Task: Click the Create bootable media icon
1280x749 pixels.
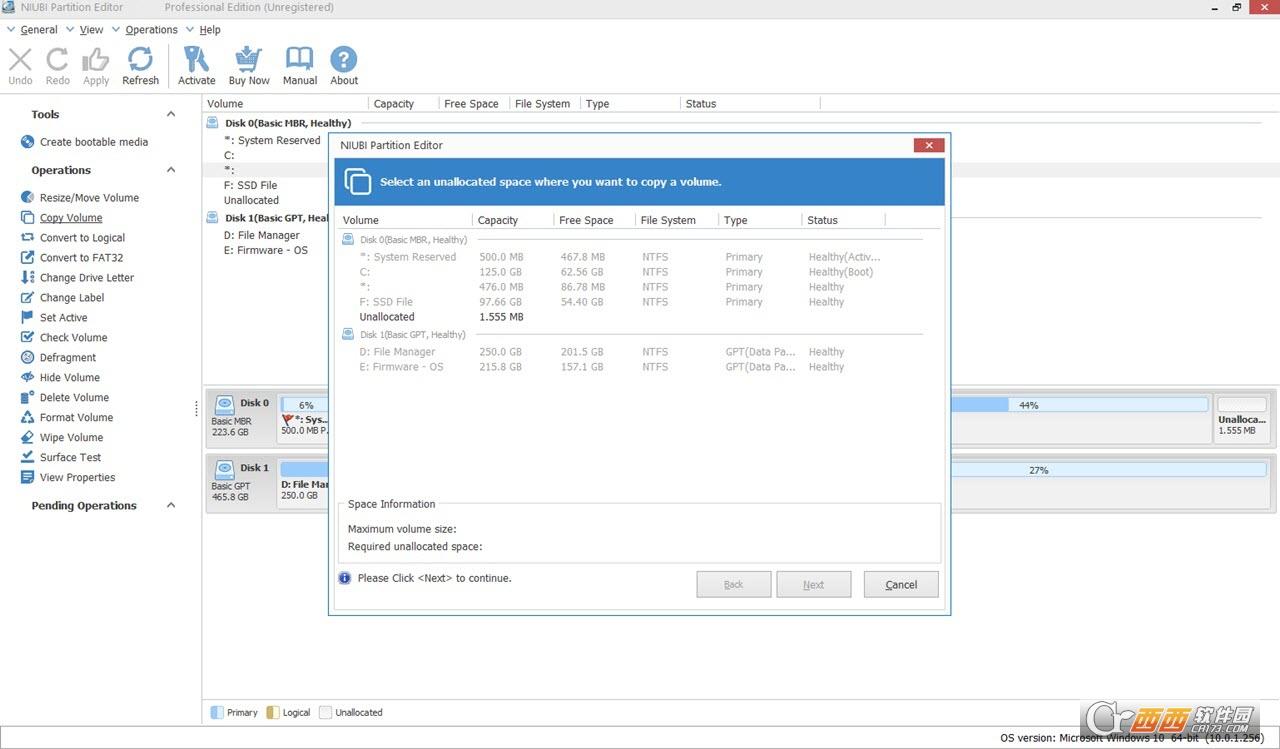Action: [x=28, y=142]
